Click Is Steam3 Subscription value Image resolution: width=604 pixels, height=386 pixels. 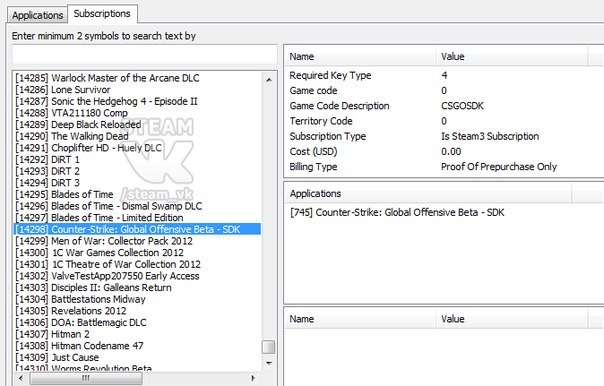(490, 136)
